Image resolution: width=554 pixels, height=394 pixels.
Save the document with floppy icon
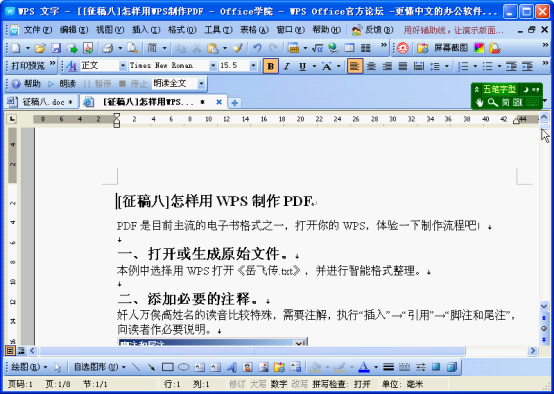coord(56,48)
